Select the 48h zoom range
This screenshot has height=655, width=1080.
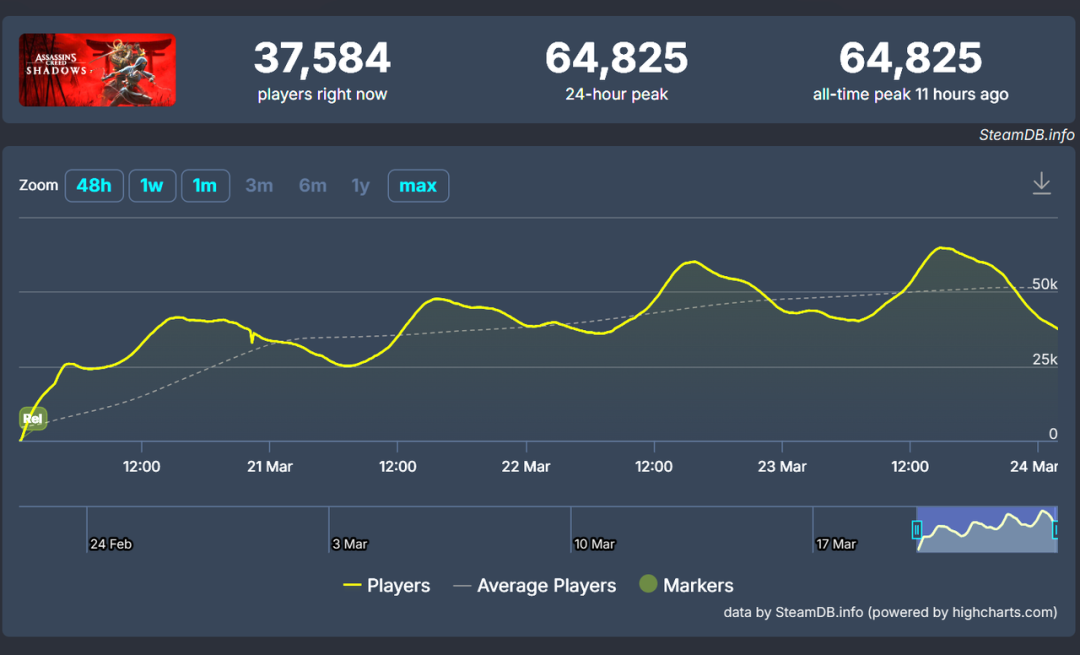pyautogui.click(x=94, y=186)
